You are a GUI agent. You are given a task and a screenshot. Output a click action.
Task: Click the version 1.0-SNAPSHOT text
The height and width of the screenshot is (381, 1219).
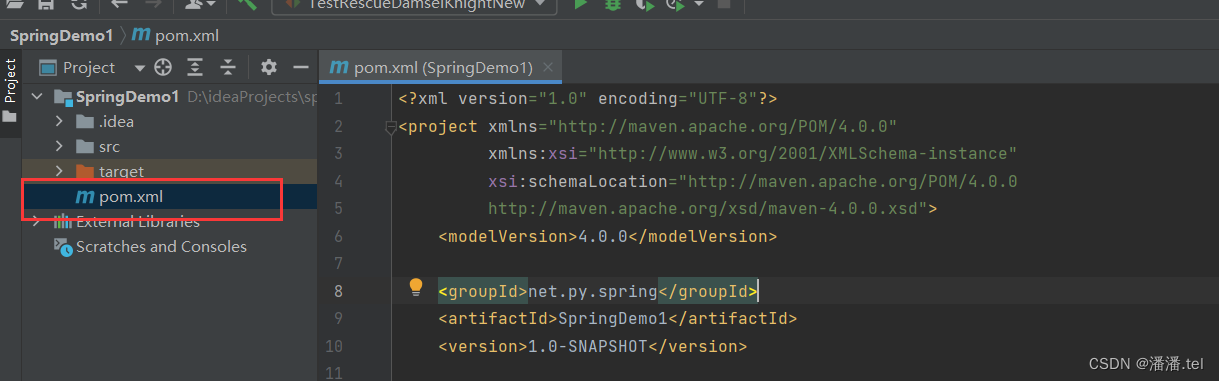pyautogui.click(x=588, y=347)
